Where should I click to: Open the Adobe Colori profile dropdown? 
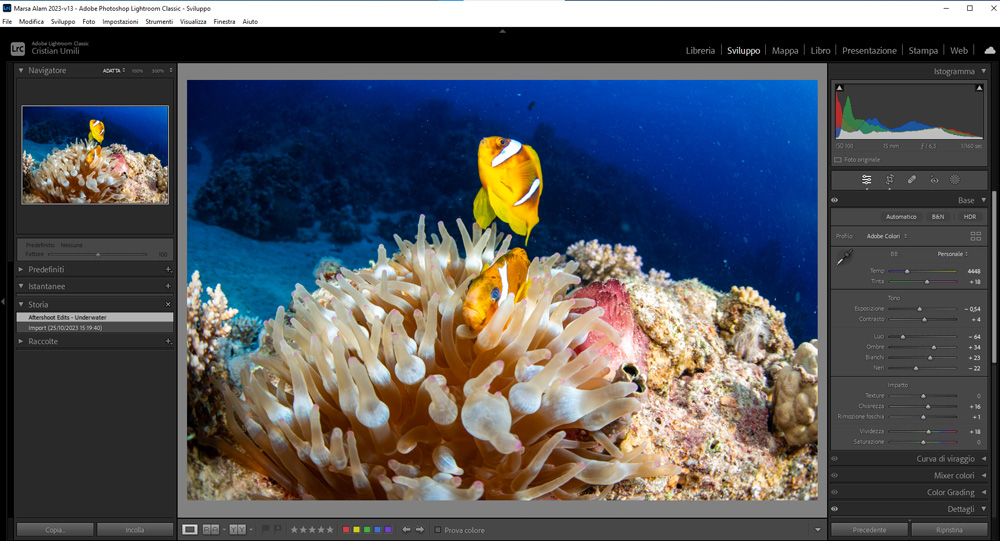click(x=885, y=236)
